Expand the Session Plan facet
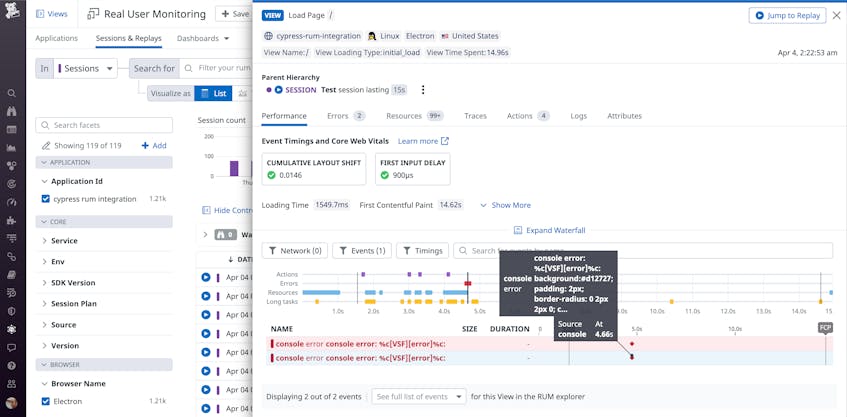The width and height of the screenshot is (847, 417). tap(44, 304)
